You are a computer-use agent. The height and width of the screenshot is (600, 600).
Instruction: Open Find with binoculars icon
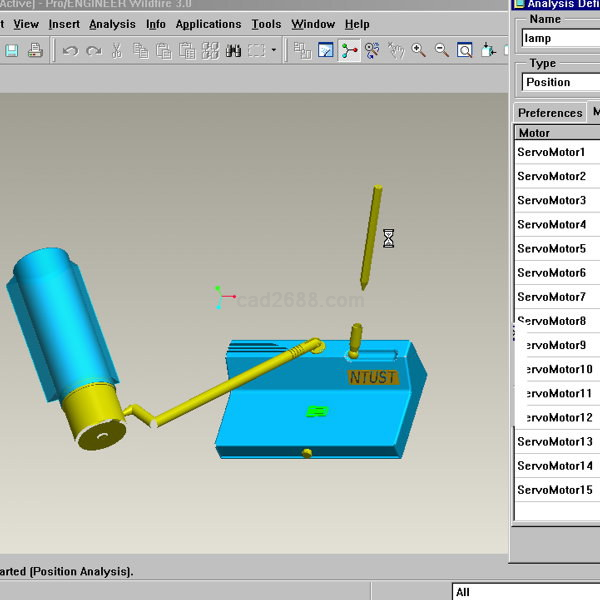(x=233, y=50)
